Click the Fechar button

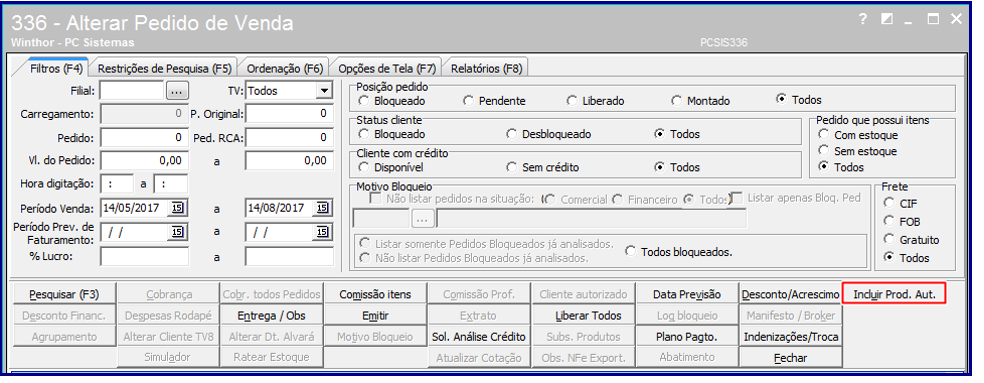(x=791, y=358)
